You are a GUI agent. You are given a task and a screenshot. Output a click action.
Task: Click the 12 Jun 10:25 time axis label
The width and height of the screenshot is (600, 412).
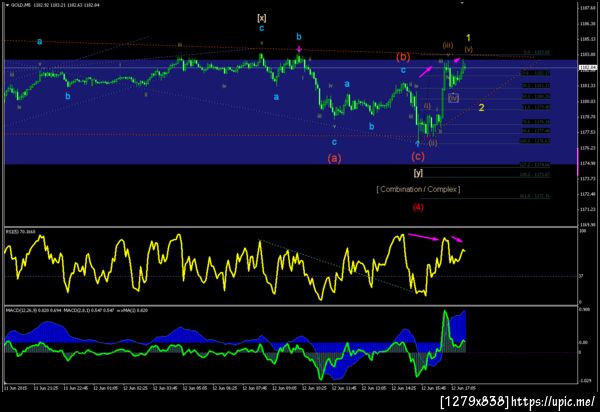pos(315,388)
